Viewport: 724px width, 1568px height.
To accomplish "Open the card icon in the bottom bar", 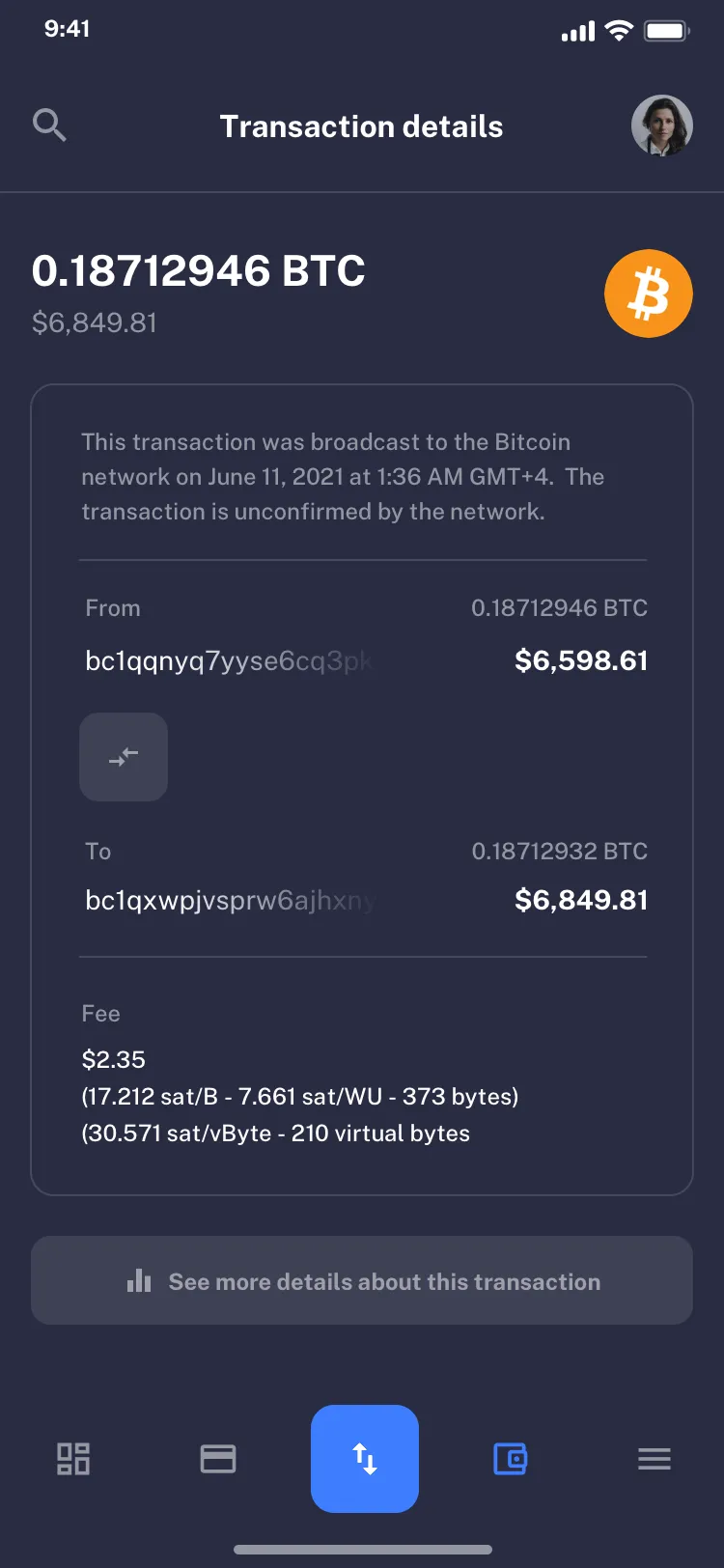I will point(217,1459).
